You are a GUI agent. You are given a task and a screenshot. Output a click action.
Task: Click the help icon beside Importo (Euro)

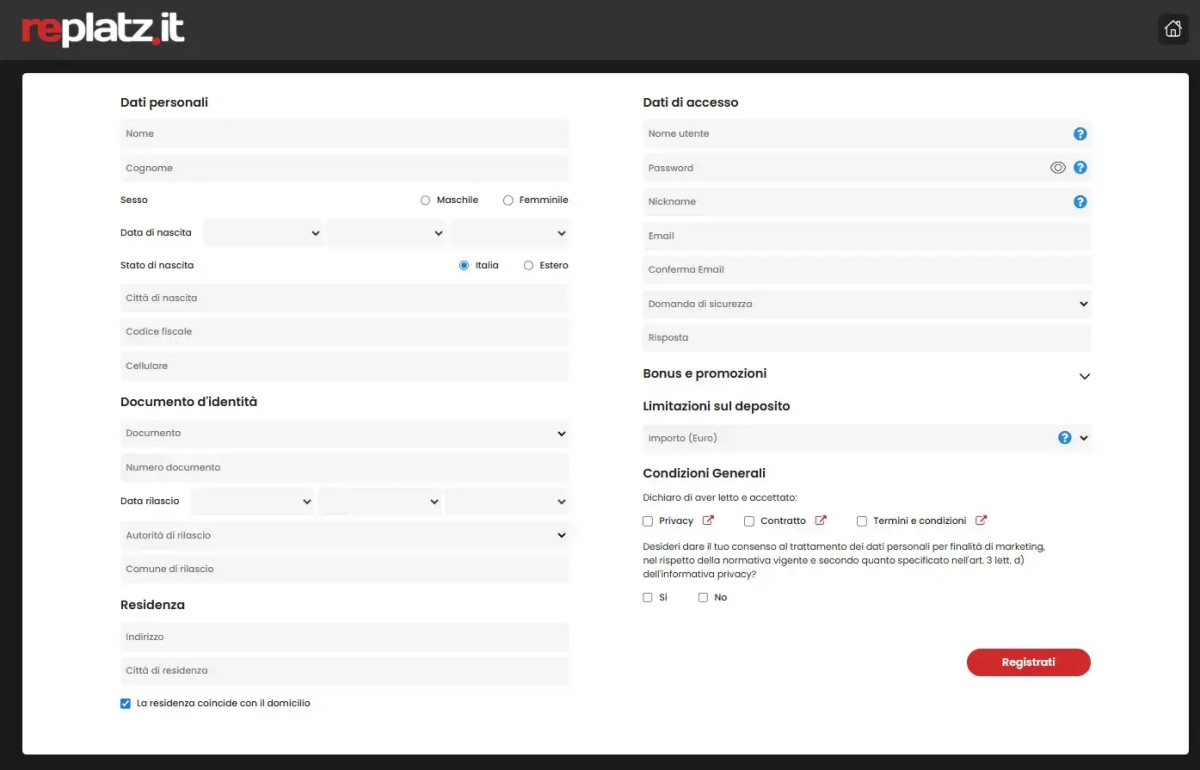[x=1062, y=437]
